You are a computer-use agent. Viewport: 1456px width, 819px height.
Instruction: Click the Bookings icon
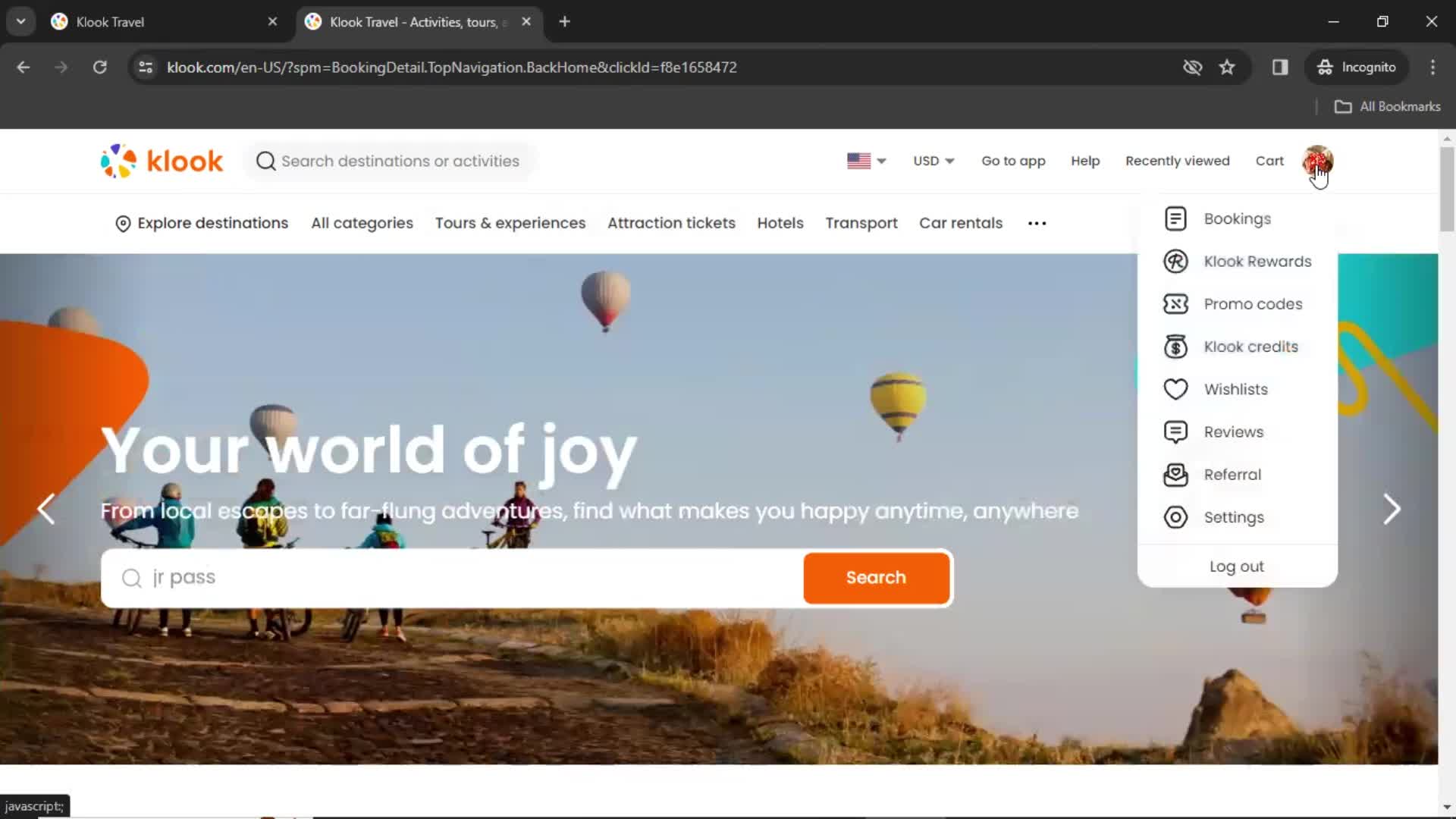coord(1176,218)
